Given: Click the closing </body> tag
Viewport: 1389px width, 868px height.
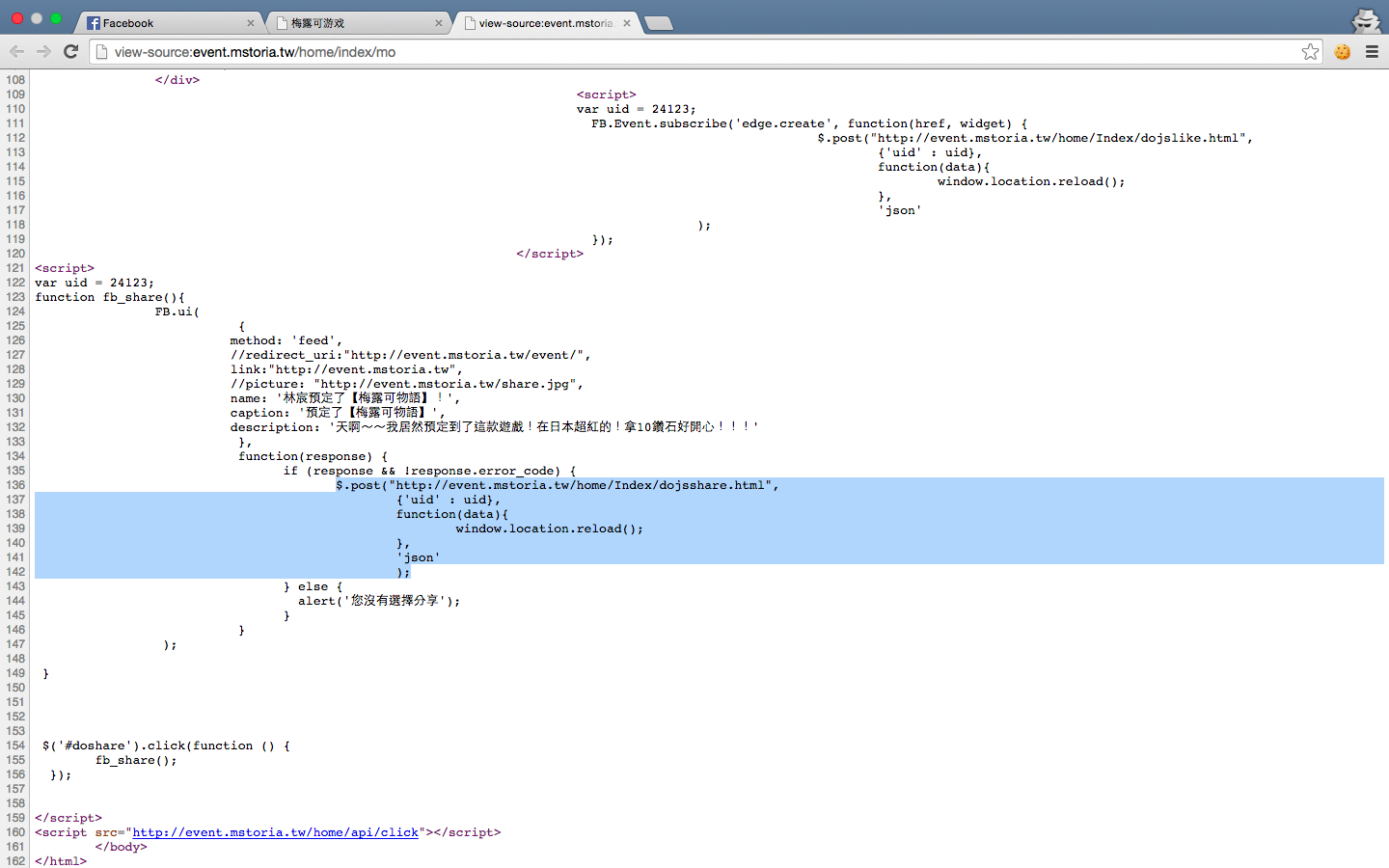Looking at the screenshot, I should click(122, 847).
